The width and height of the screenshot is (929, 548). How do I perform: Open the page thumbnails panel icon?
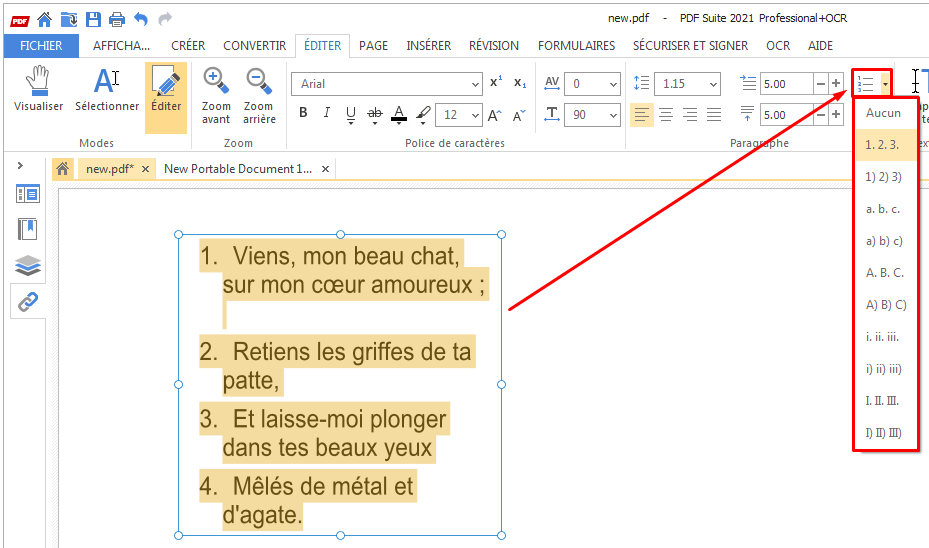click(x=27, y=194)
